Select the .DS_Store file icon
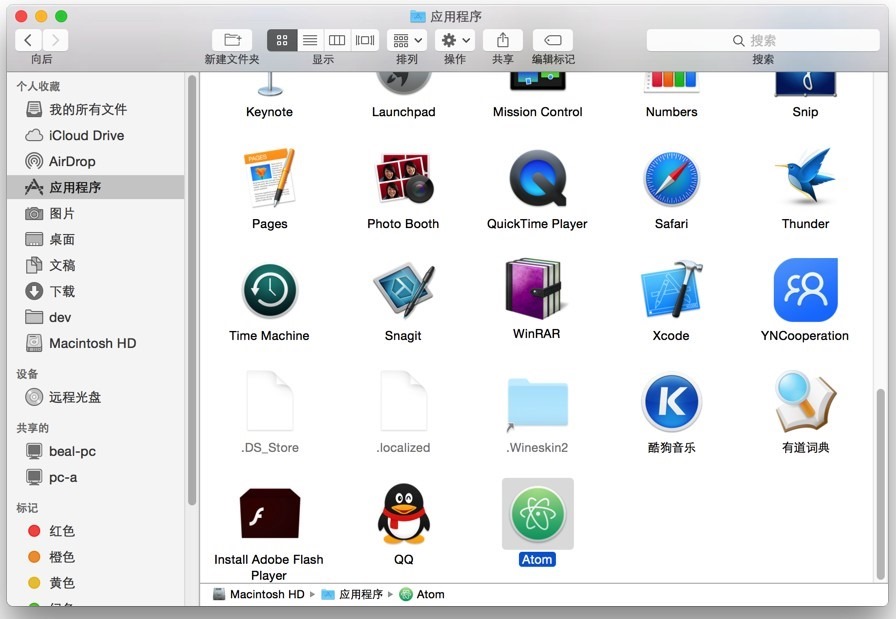896x619 pixels. coord(270,401)
